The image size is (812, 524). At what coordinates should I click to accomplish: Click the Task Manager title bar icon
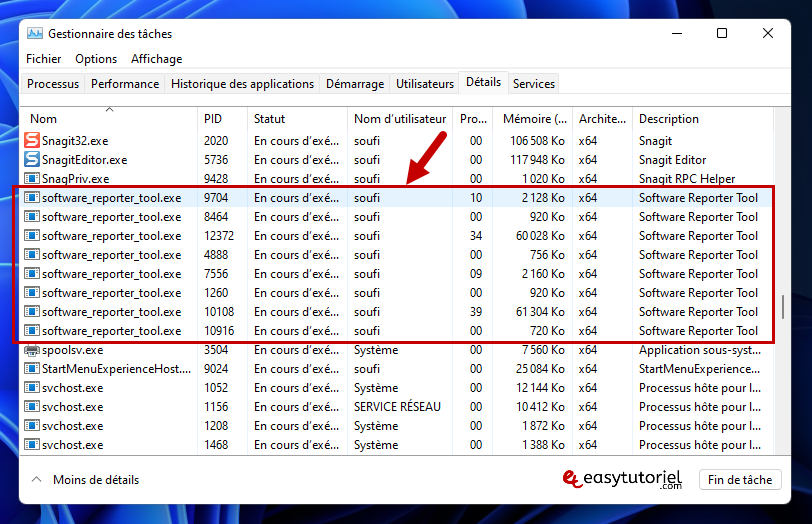pyautogui.click(x=35, y=34)
